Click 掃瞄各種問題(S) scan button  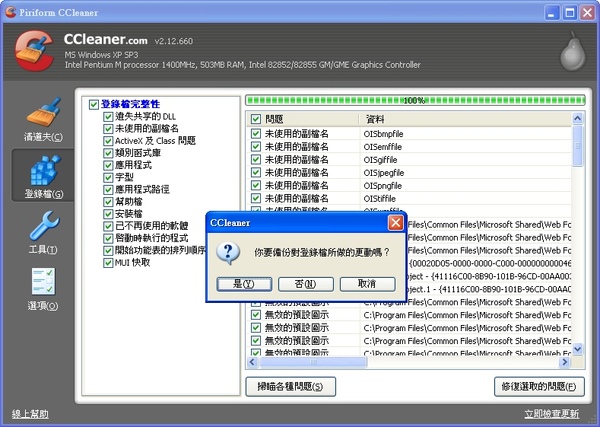click(x=290, y=386)
